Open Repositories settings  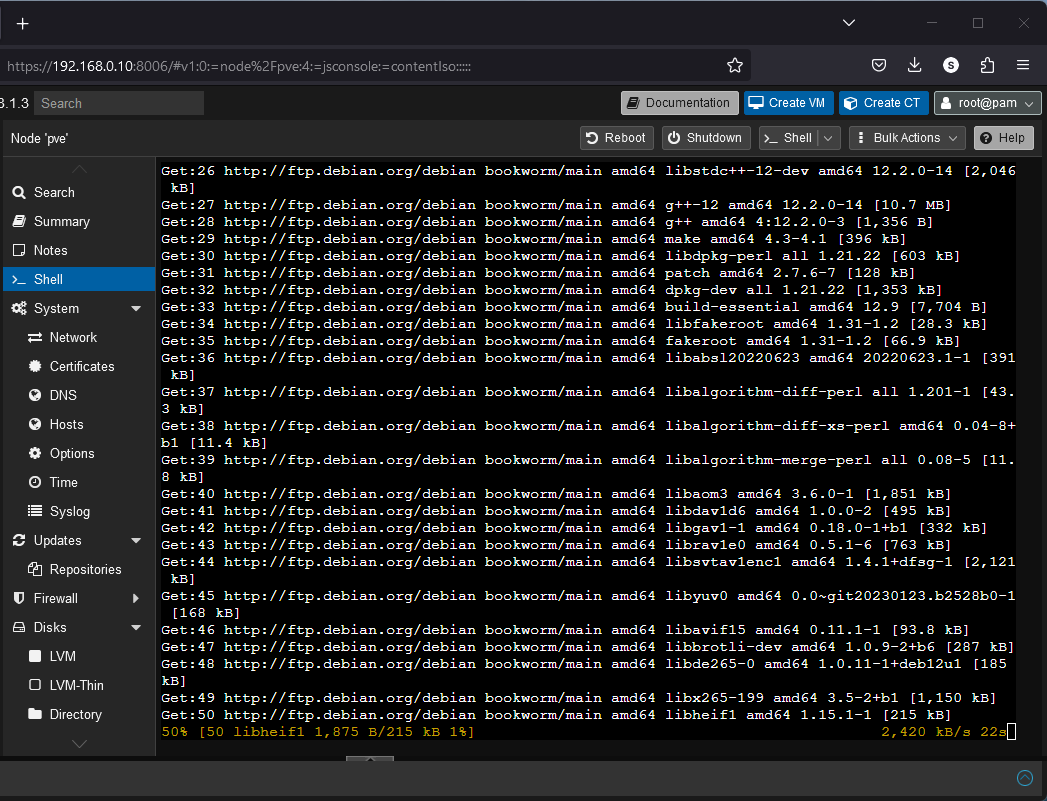pyautogui.click(x=79, y=569)
